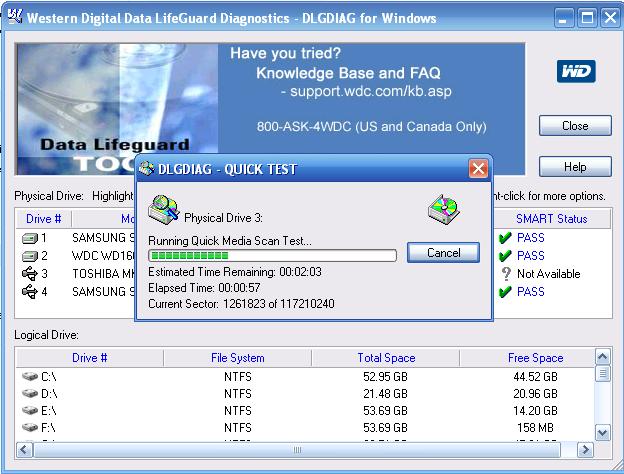624x474 pixels.
Task: Click the magnifier drive icon in Quick Test dialog
Action: pos(164,209)
